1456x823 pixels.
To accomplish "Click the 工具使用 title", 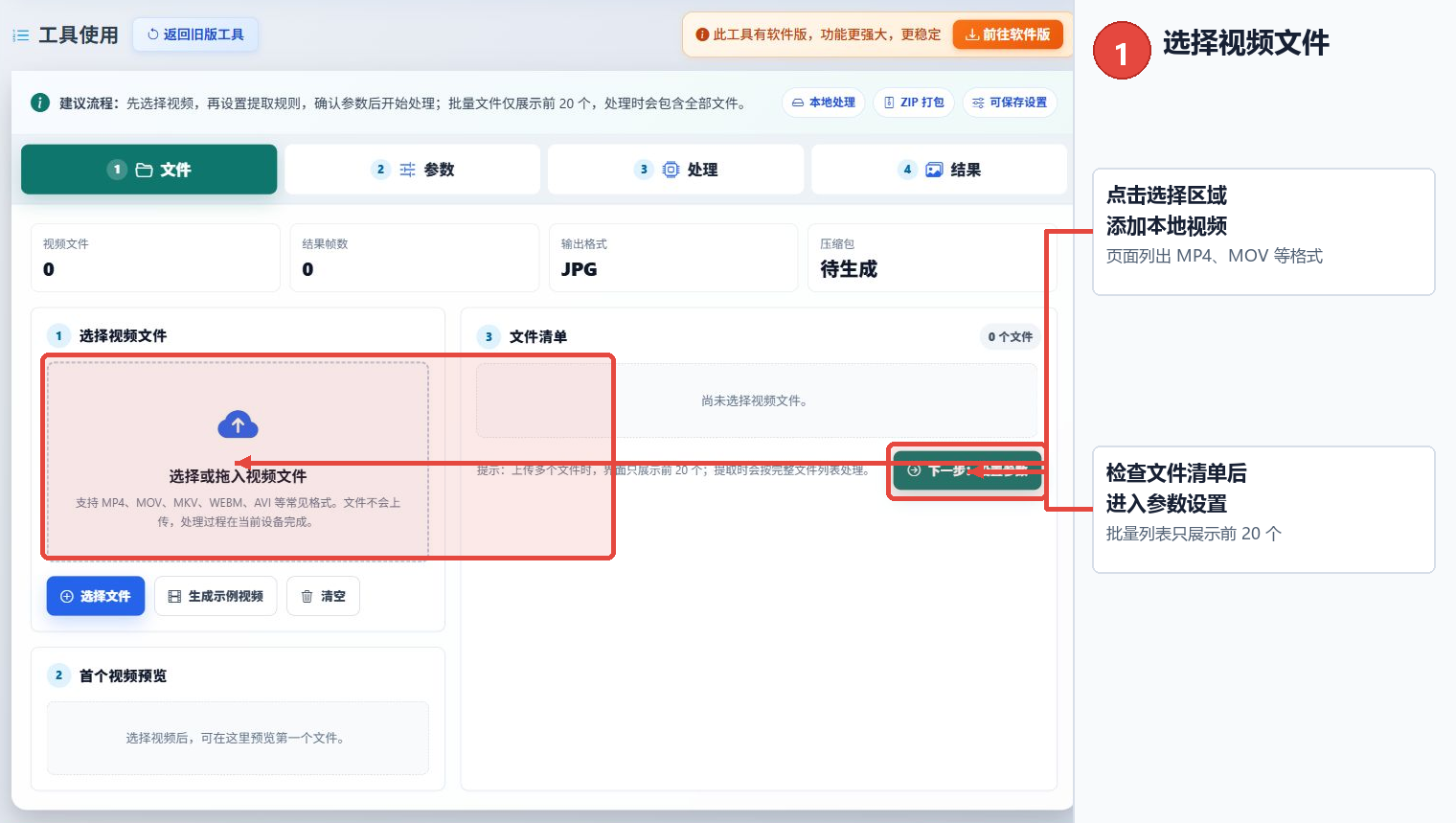I will 79,35.
